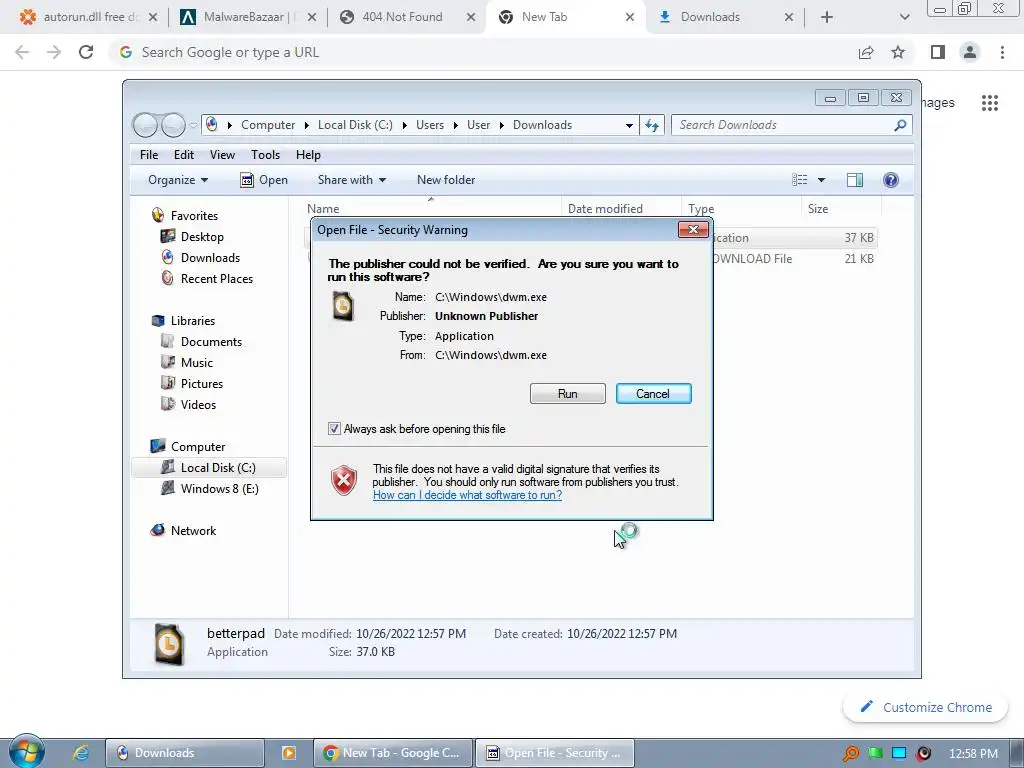Toggle the preview pane icon
The height and width of the screenshot is (768, 1024).
[855, 180]
